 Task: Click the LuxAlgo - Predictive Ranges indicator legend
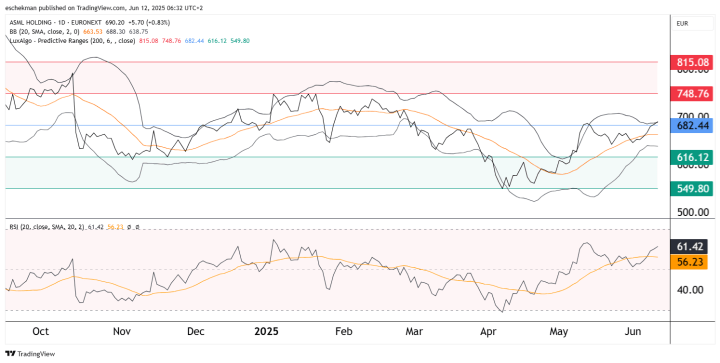coord(72,40)
